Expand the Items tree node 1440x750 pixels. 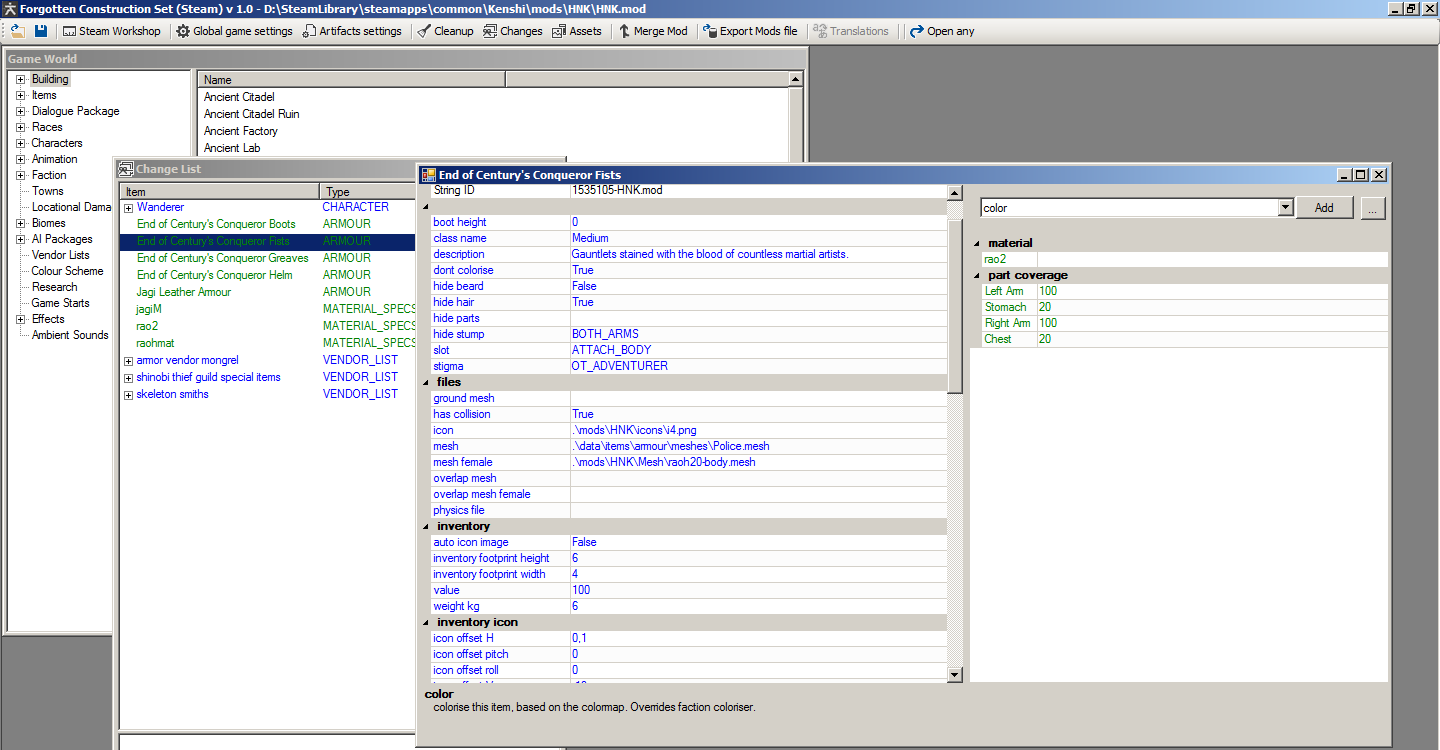tap(20, 95)
